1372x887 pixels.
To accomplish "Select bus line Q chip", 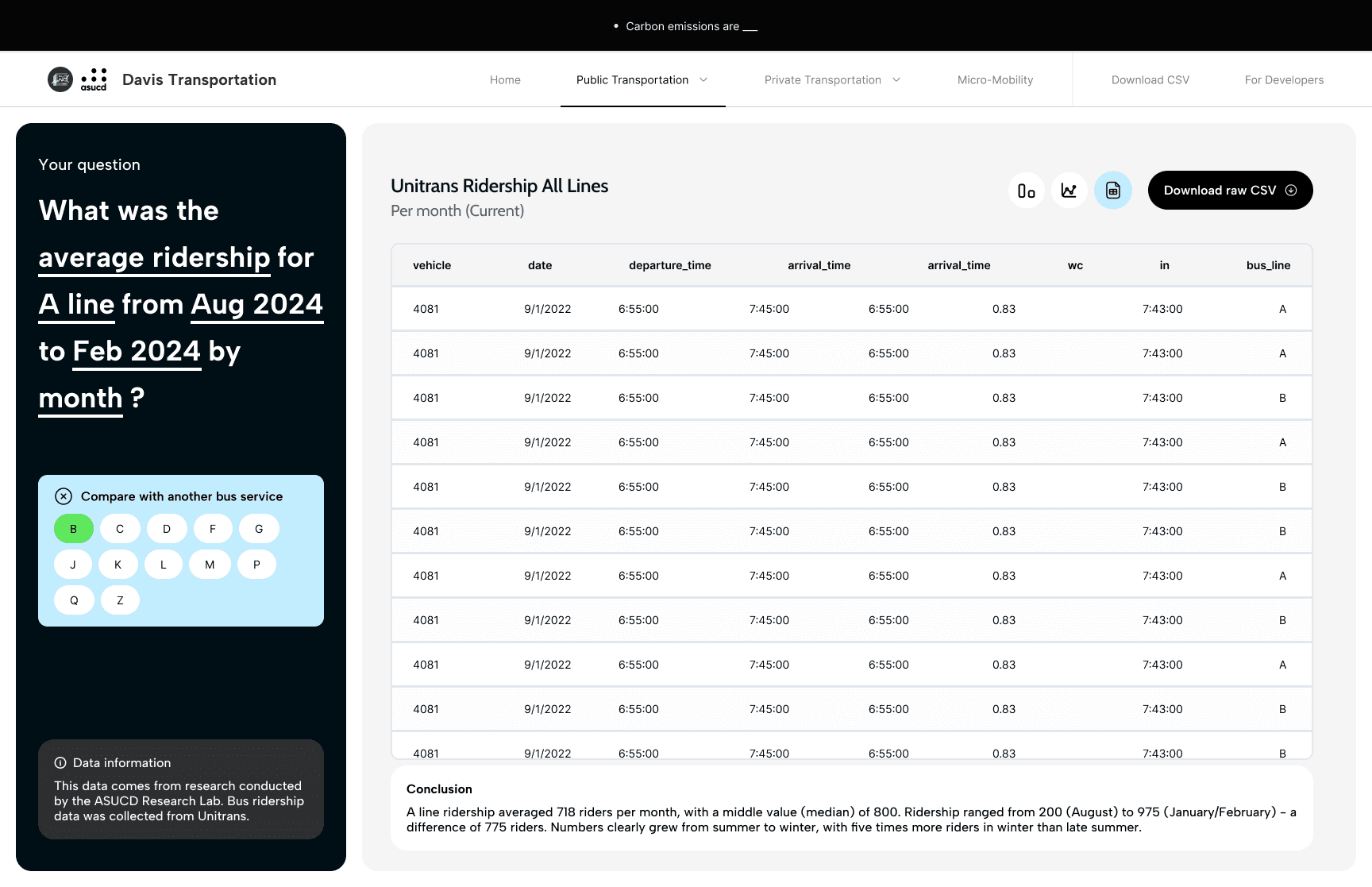I will pyautogui.click(x=74, y=600).
